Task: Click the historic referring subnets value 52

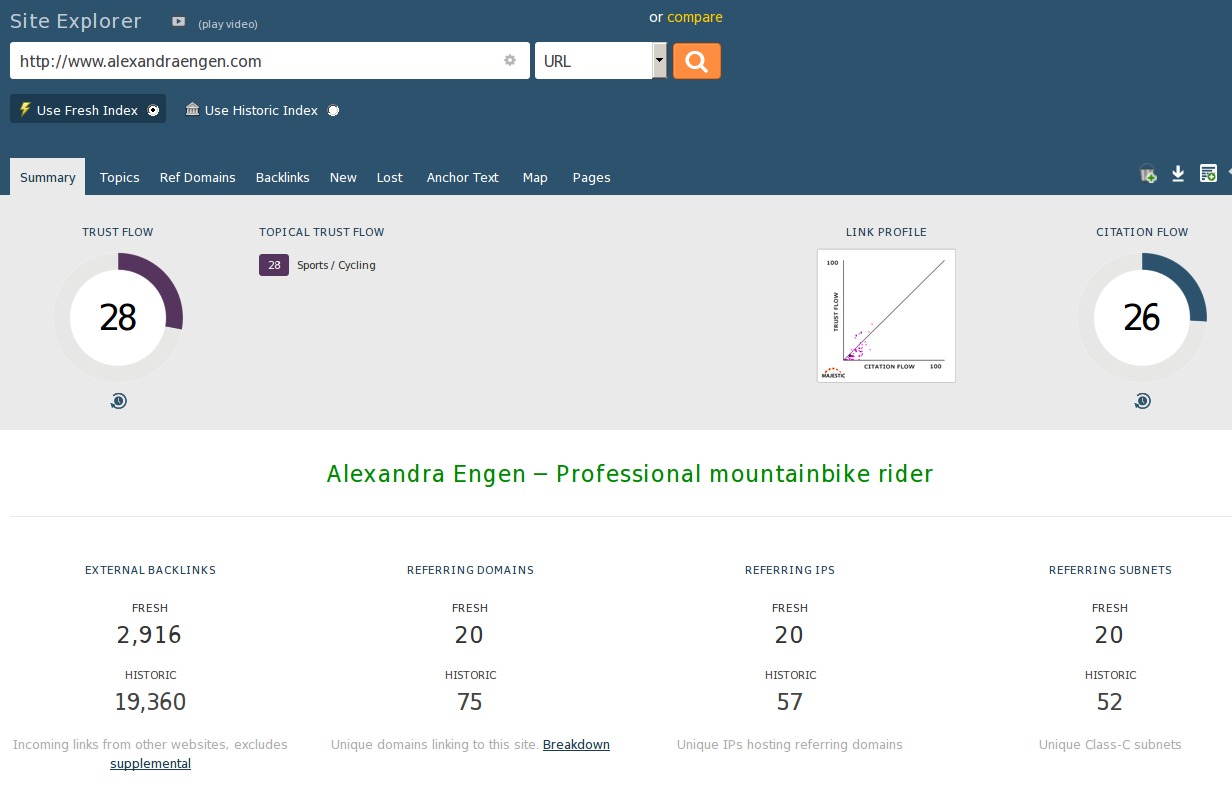Action: click(1110, 702)
